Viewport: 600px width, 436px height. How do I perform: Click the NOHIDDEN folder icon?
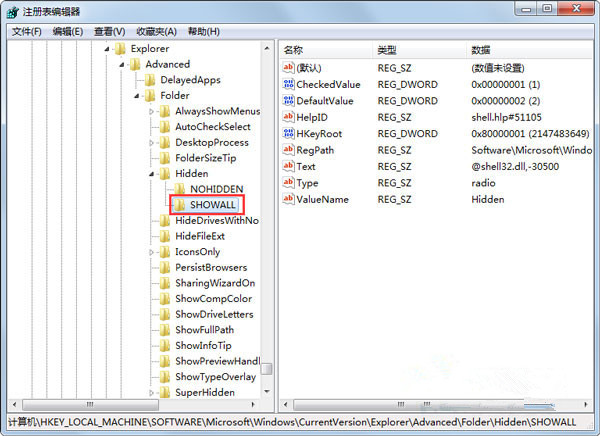(x=180, y=188)
